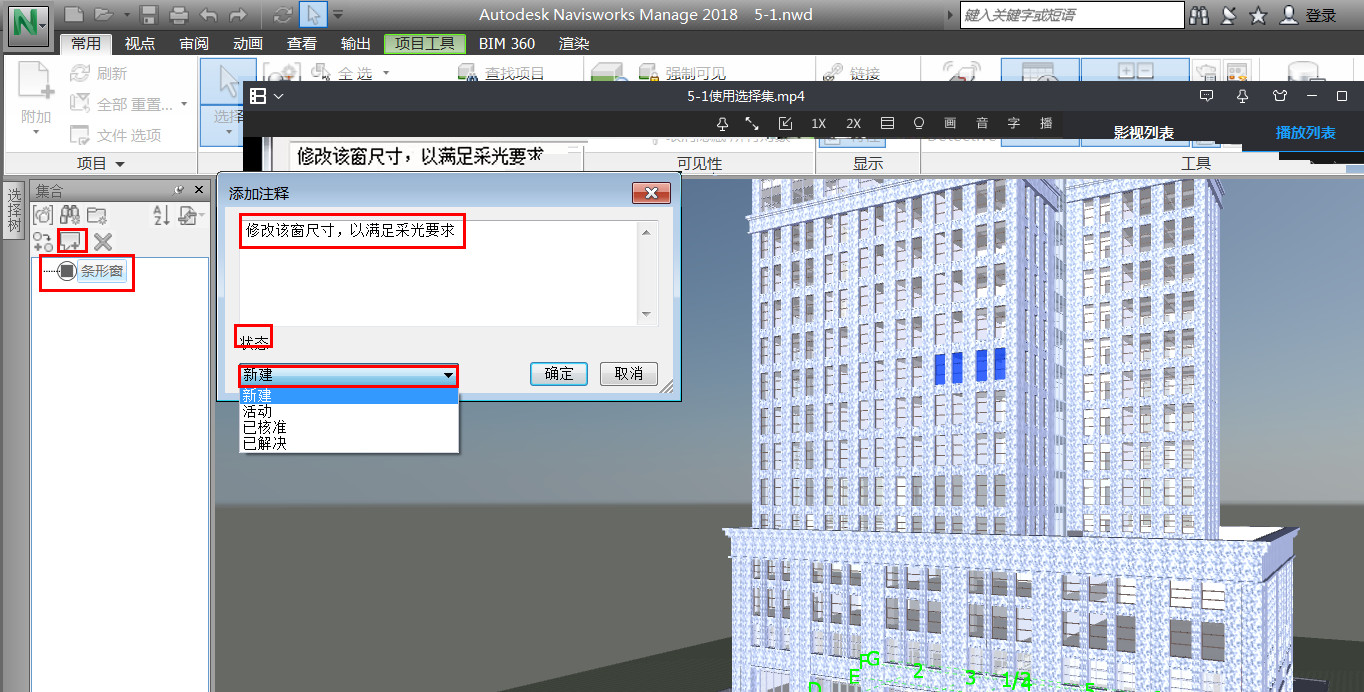1364x692 pixels.
Task: Open the video player menu icon
Action: [x=258, y=96]
